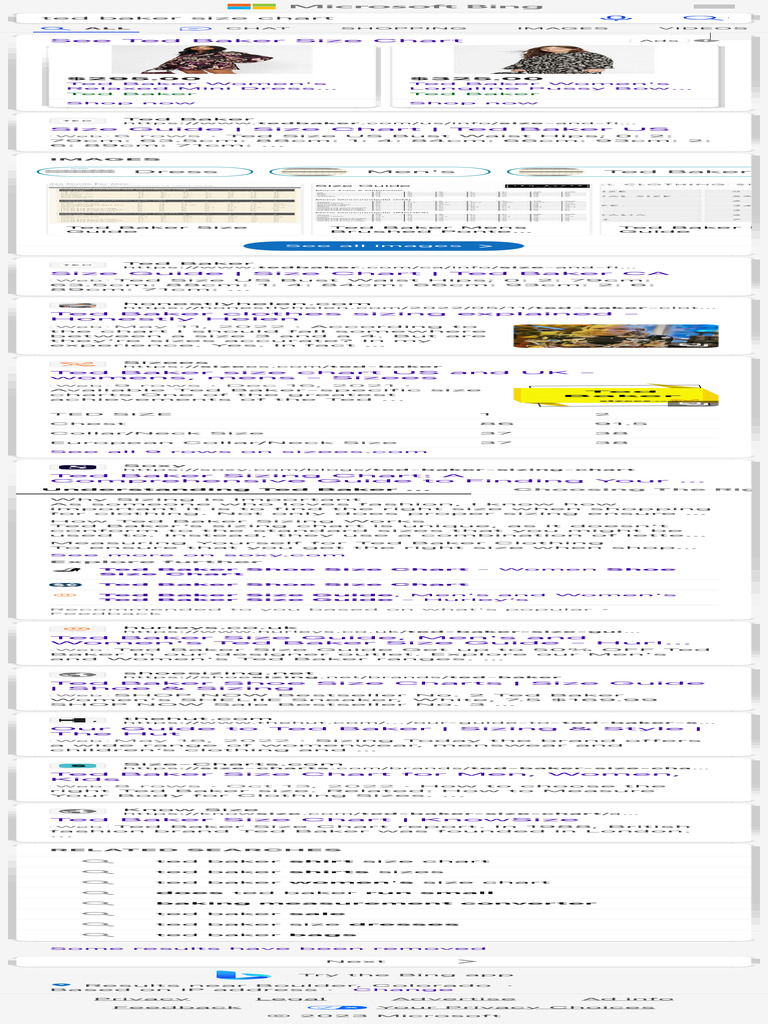Click the Soxy site favicon
This screenshot has width=768, height=1024.
click(77, 467)
